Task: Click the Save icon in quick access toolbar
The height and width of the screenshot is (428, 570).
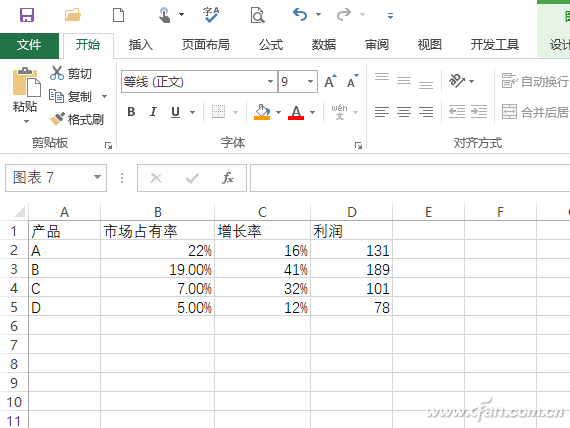Action: pos(27,15)
